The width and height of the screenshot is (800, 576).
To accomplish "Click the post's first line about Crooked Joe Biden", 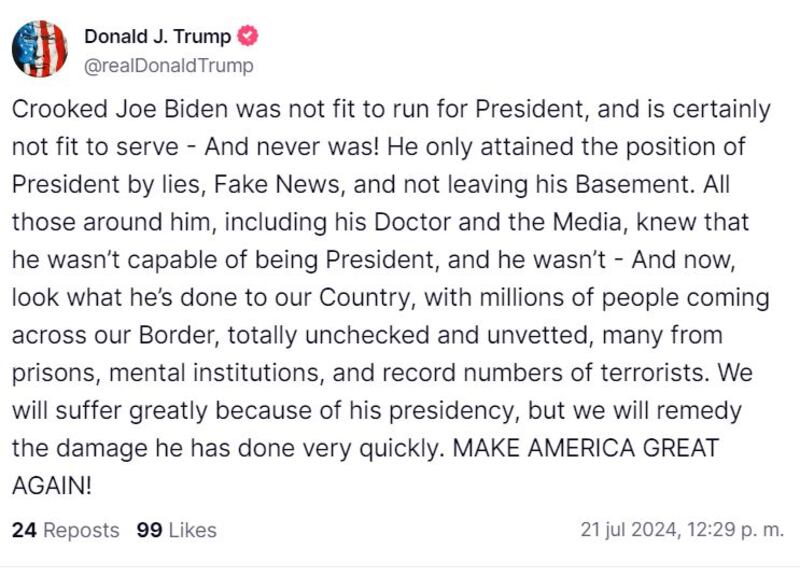I will pyautogui.click(x=391, y=110).
